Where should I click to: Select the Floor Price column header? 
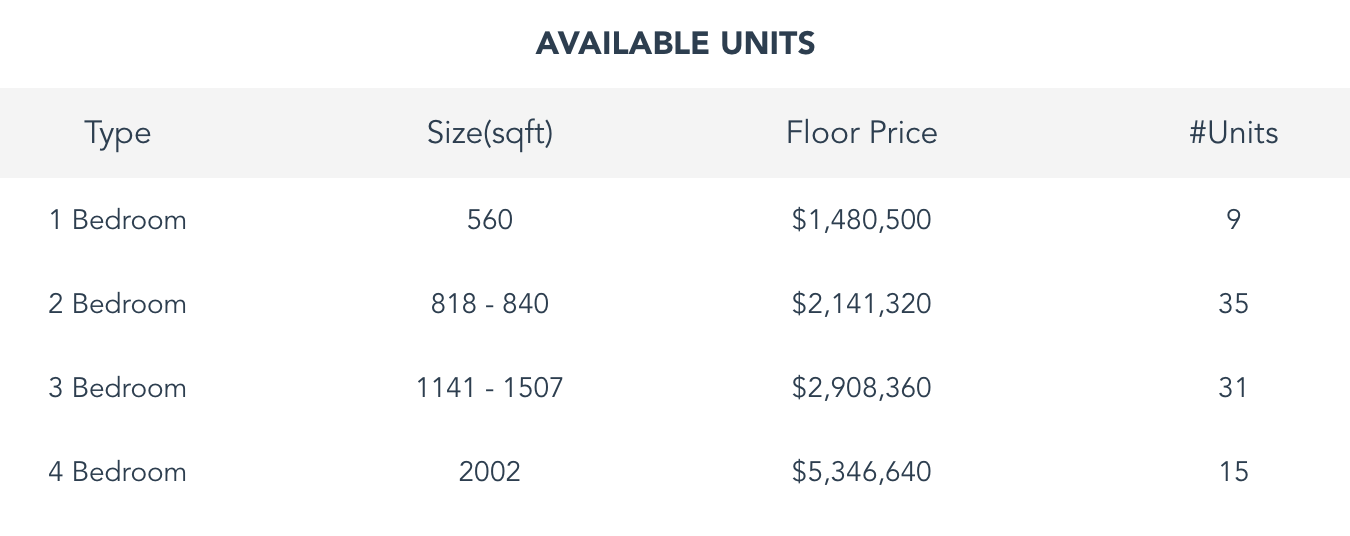click(862, 133)
